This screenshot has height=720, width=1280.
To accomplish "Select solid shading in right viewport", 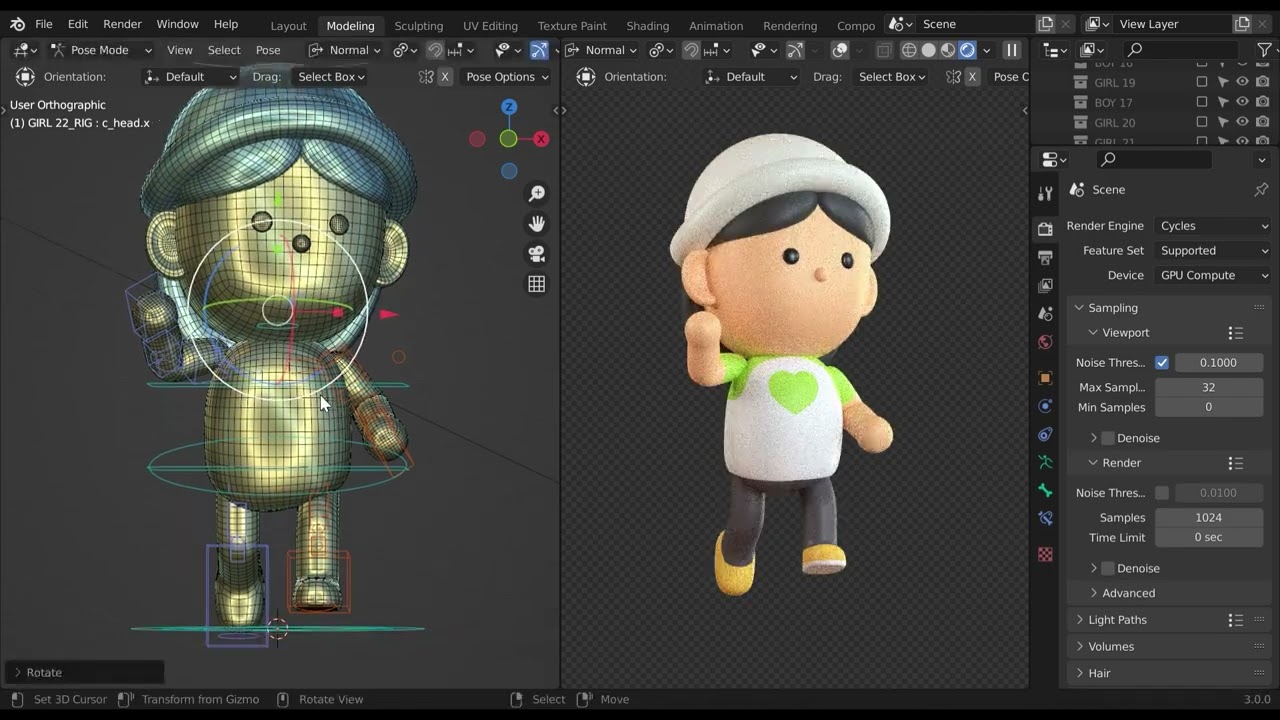I will tap(928, 50).
